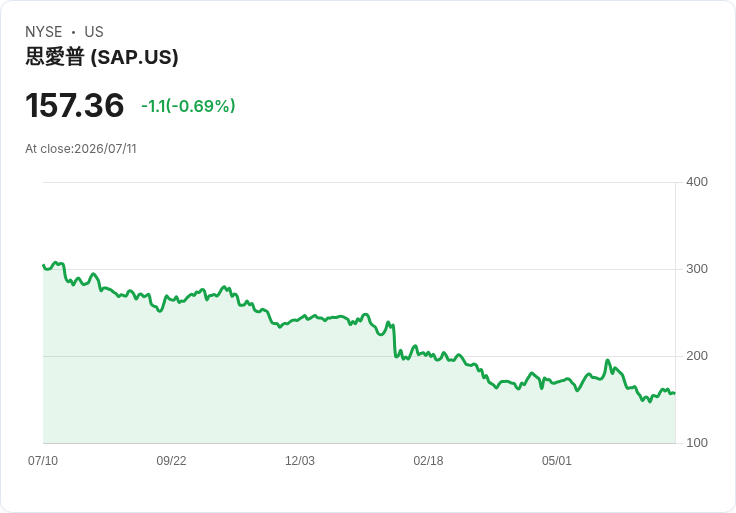
Task: Click the 300 y-axis label
Action: [x=697, y=269]
